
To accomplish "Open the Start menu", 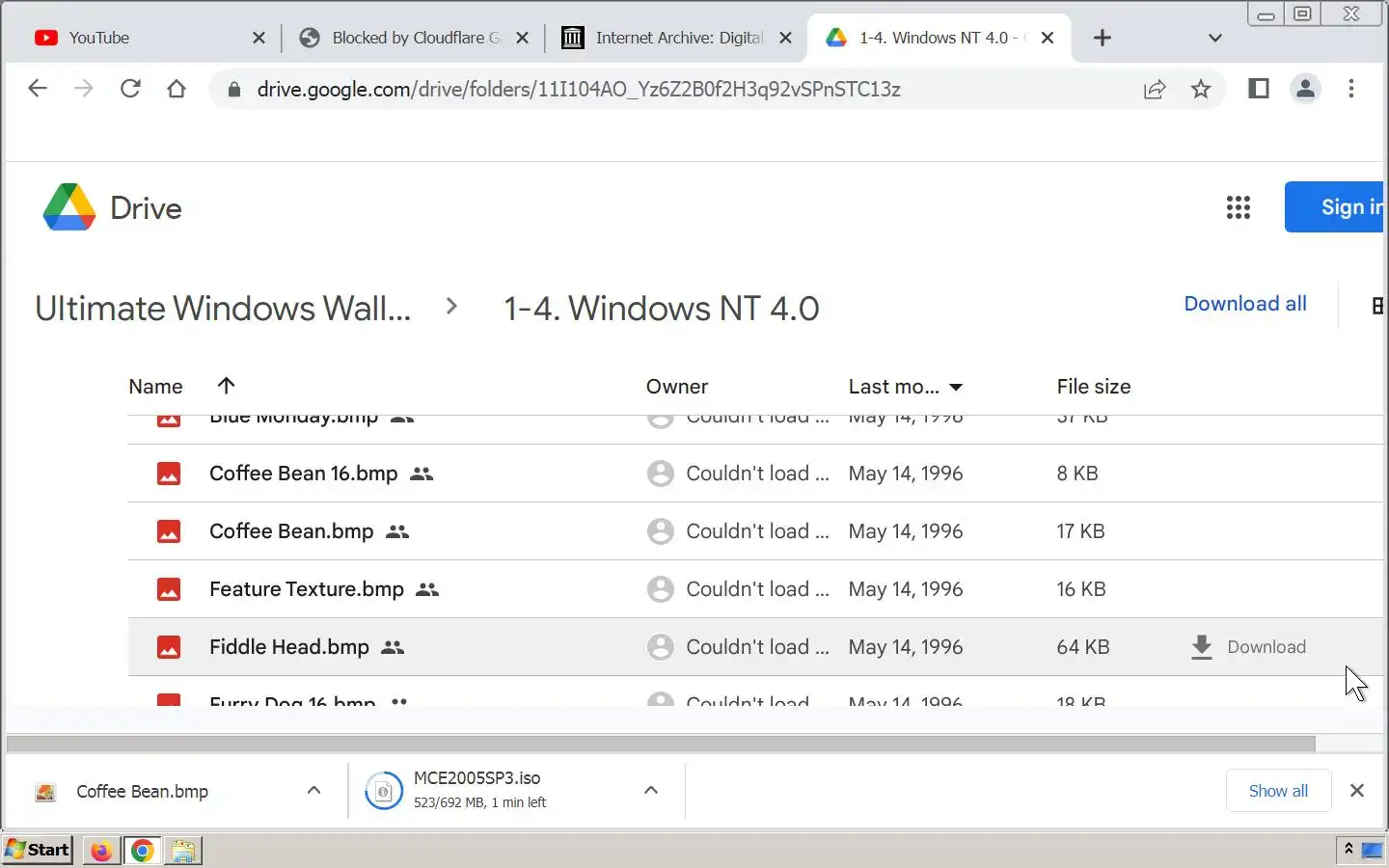I will 38,850.
